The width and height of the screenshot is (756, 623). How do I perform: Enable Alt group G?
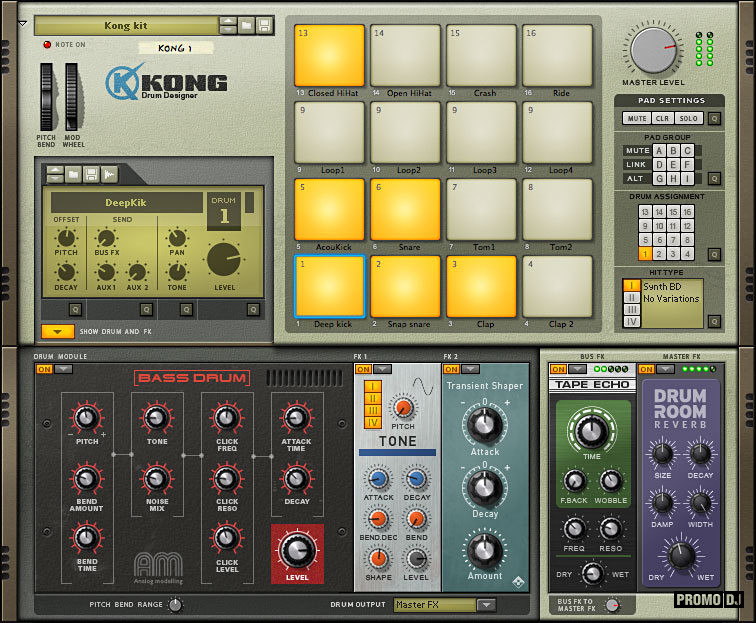(x=659, y=178)
